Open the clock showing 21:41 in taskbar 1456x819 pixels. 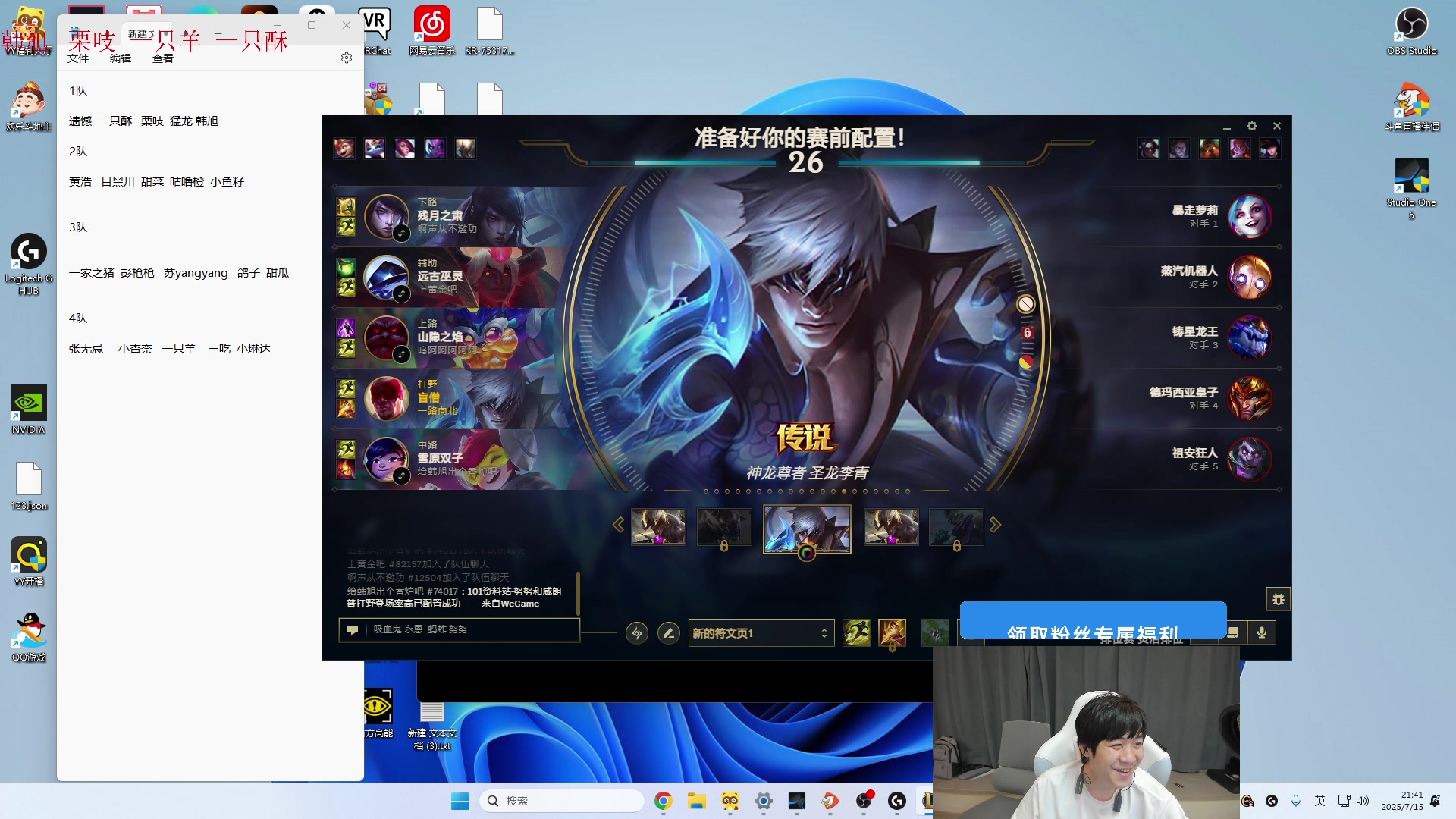click(1402, 801)
